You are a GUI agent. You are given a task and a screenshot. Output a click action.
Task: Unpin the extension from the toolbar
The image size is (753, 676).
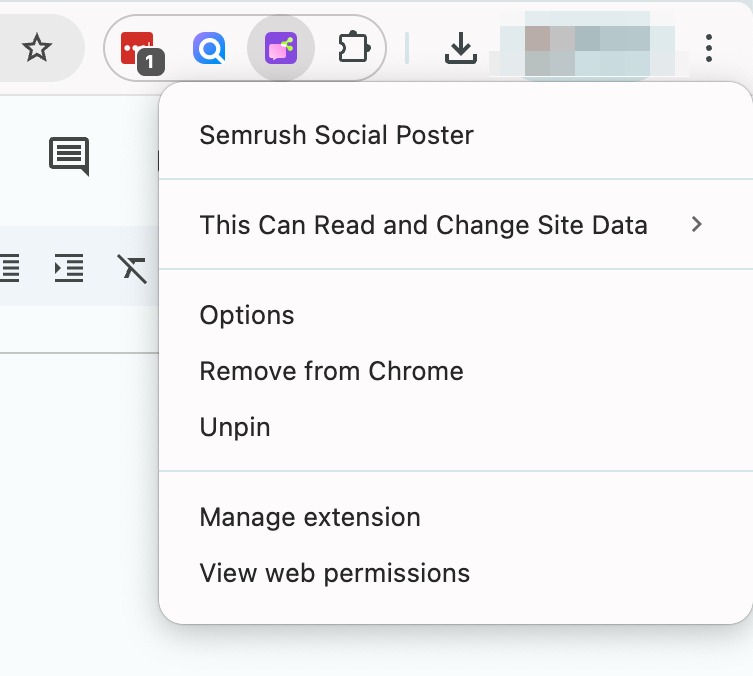(x=235, y=427)
